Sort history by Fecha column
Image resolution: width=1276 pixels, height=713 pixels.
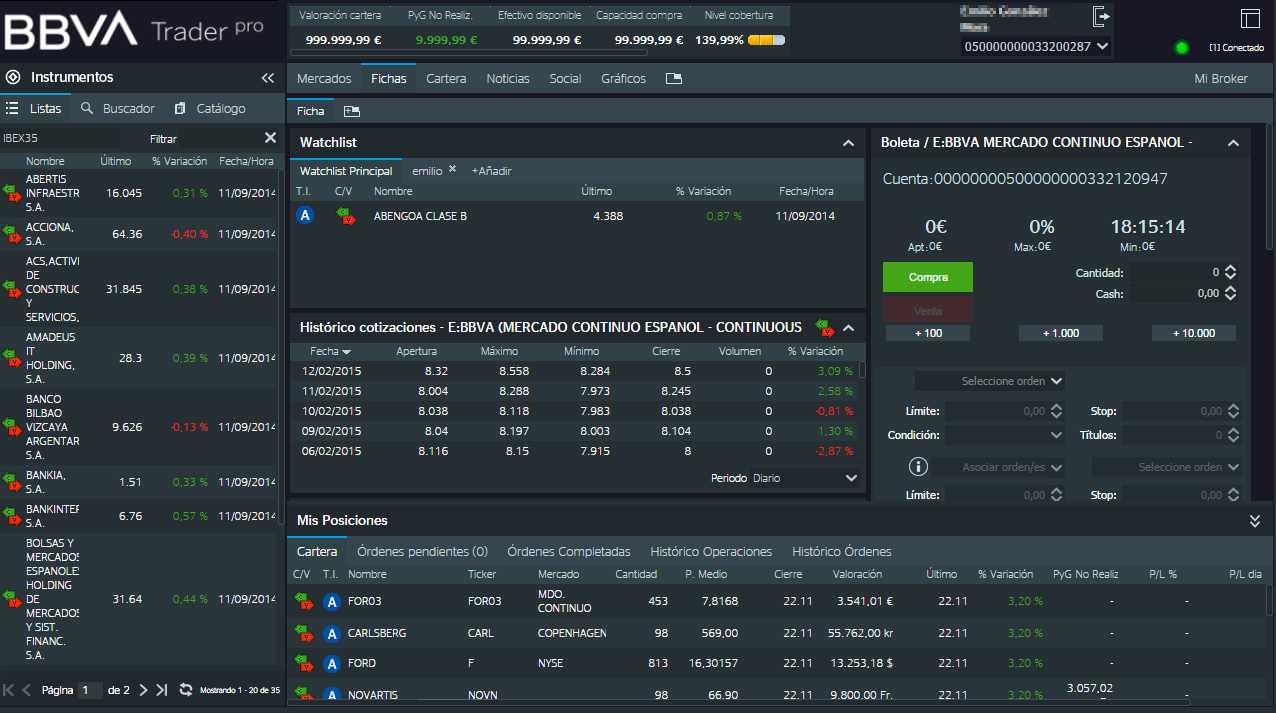330,351
